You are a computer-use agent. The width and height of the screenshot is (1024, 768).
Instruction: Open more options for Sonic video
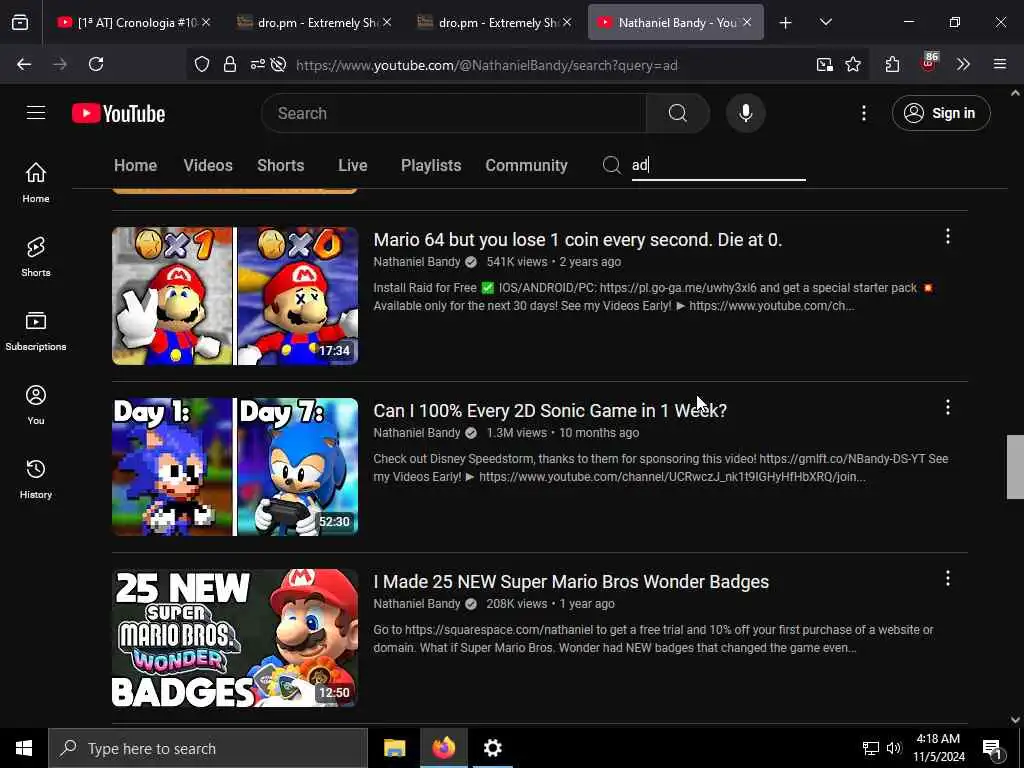(948, 408)
